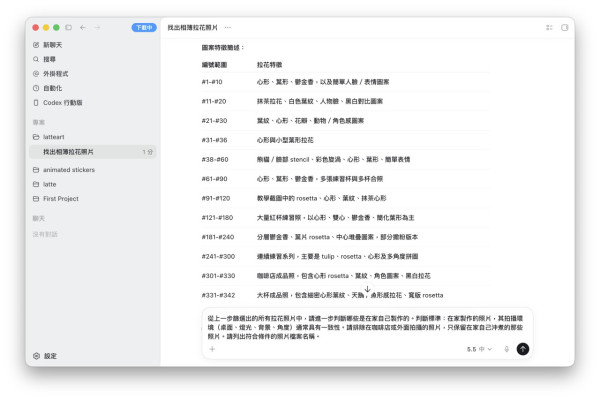Click the 沒有對話 label in the sidebar
The width and height of the screenshot is (600, 400).
pos(45,234)
